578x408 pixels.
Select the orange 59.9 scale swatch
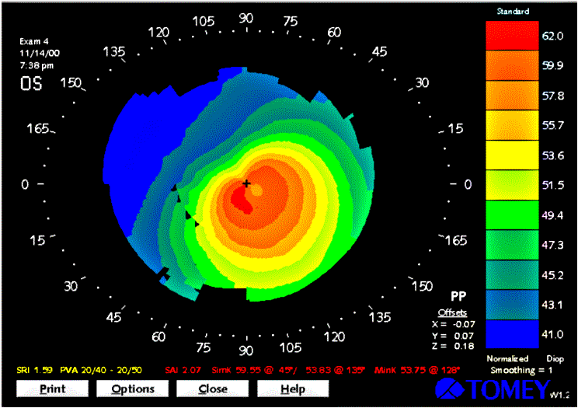(512, 66)
